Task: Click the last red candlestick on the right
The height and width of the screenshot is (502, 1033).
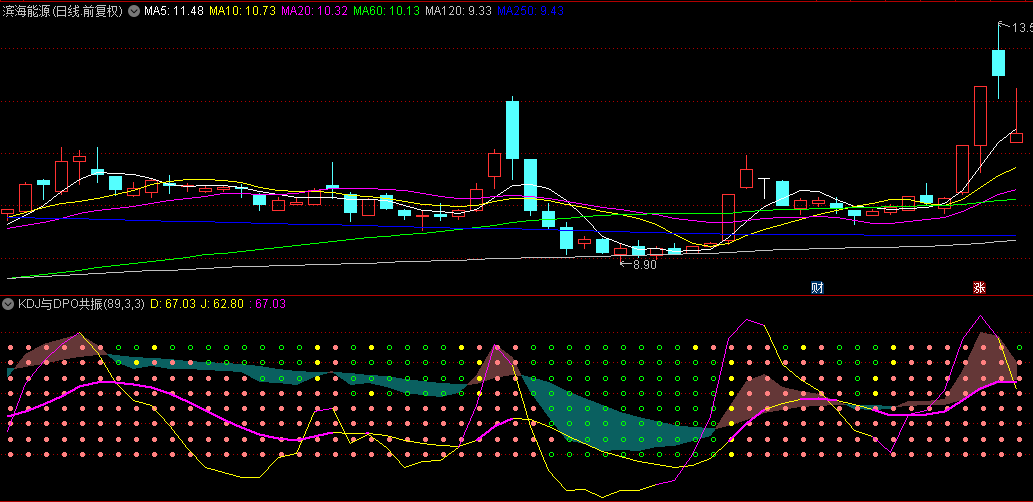Action: pyautogui.click(x=1017, y=138)
